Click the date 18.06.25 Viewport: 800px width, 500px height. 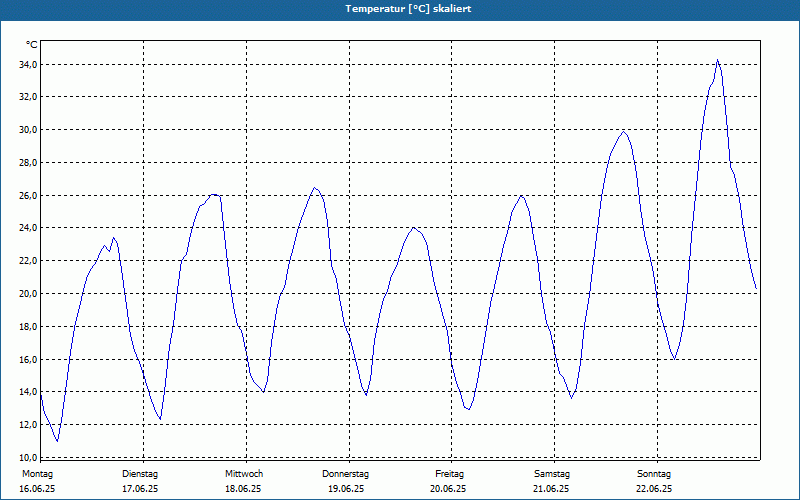pos(243,489)
